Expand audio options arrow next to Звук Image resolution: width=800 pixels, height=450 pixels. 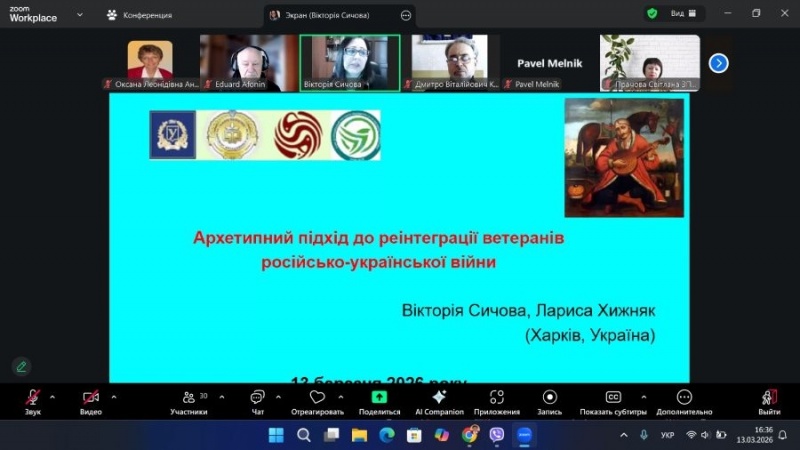(x=53, y=396)
